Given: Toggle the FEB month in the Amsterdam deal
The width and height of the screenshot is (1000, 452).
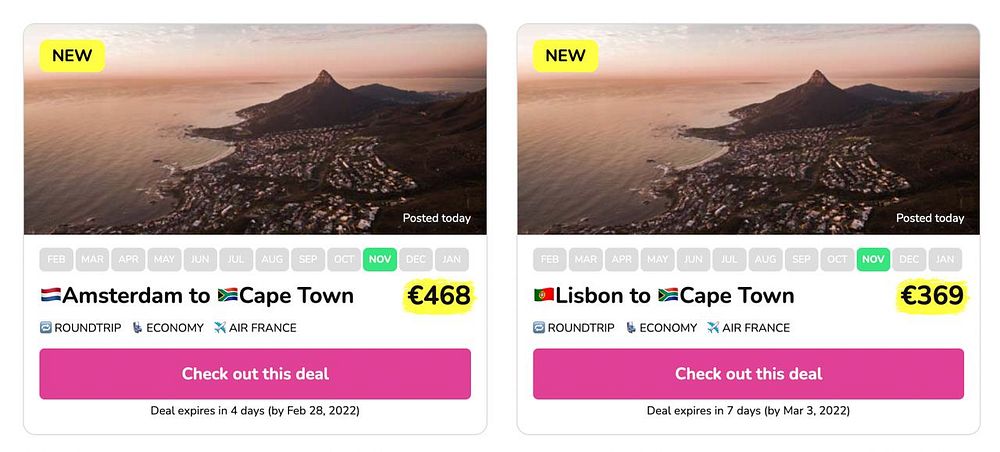Looking at the screenshot, I should 57,260.
